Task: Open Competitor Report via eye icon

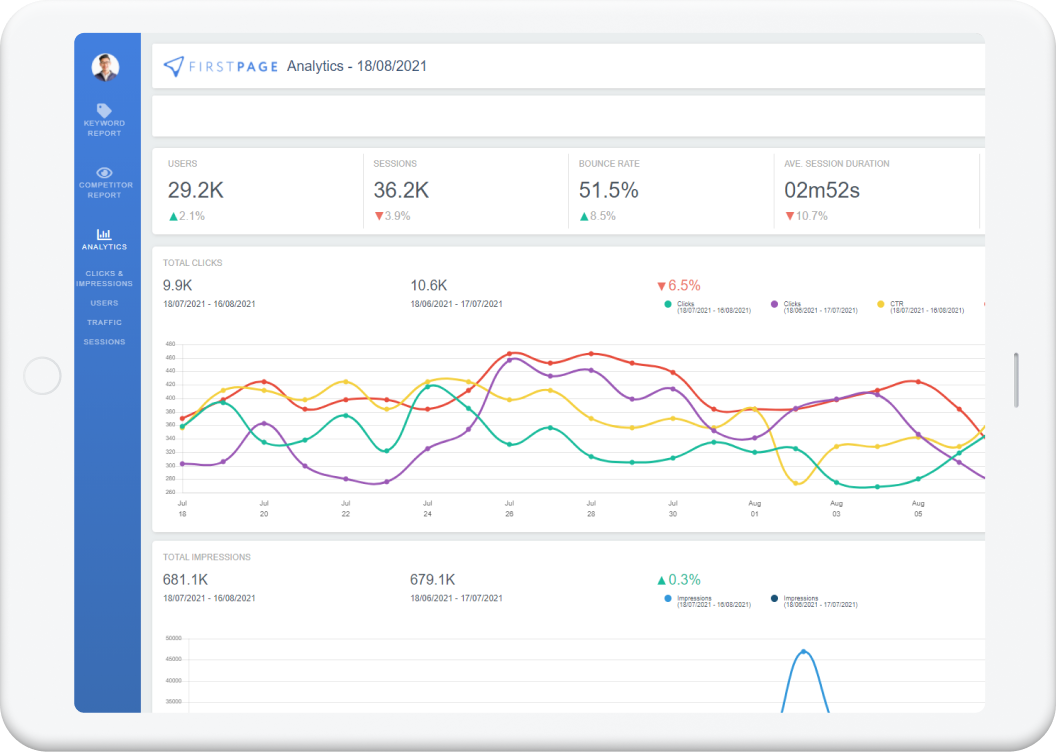Action: [x=104, y=172]
